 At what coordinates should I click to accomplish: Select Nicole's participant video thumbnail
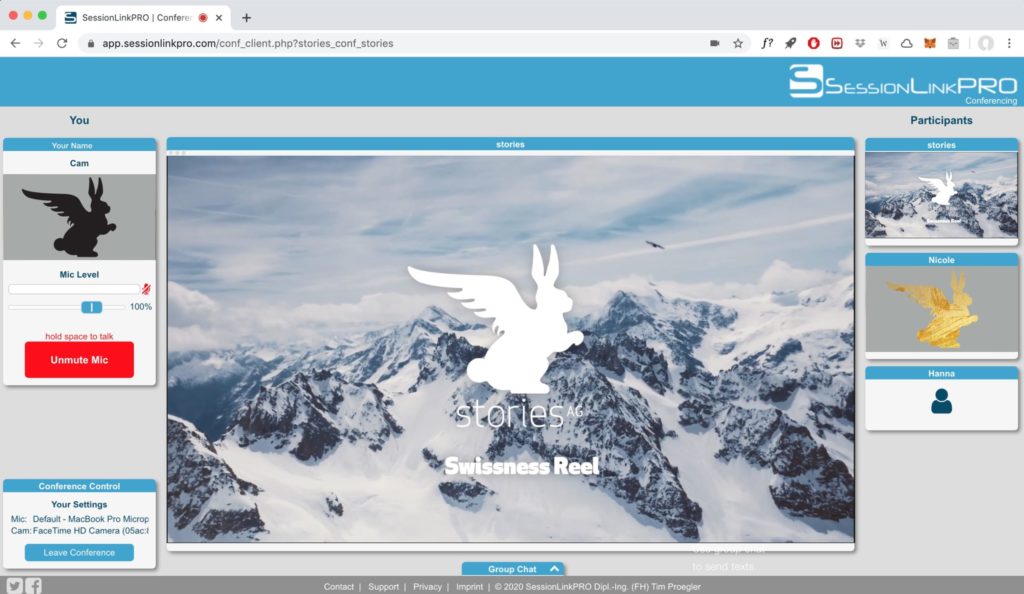941,308
